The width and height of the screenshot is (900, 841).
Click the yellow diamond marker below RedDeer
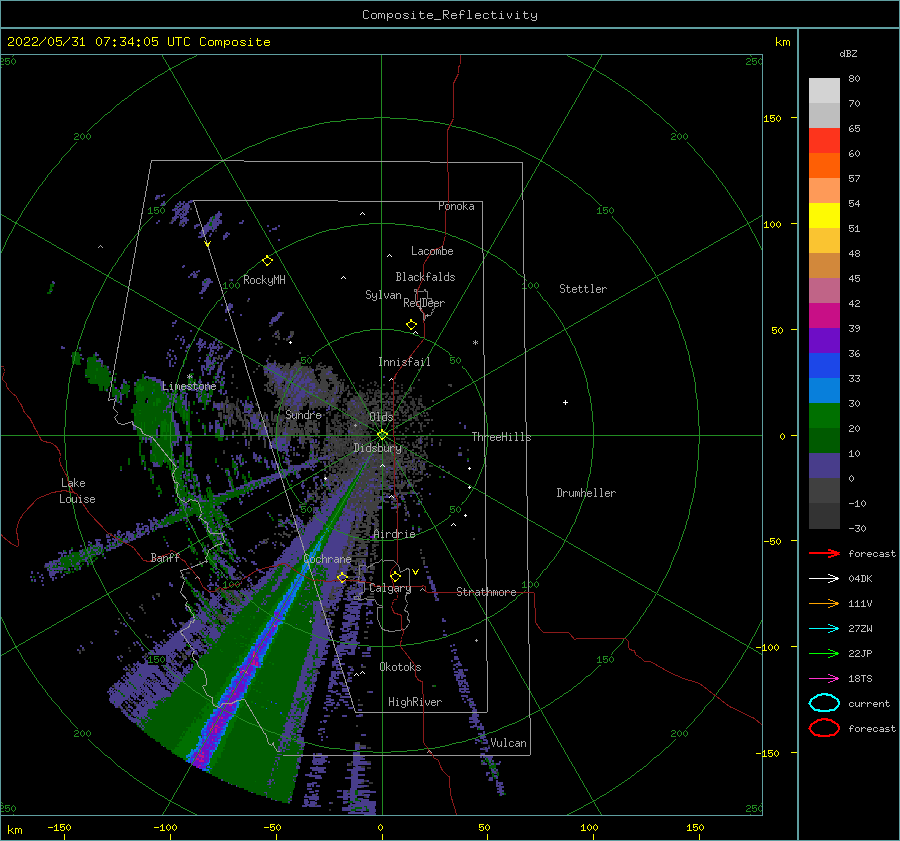(x=412, y=325)
